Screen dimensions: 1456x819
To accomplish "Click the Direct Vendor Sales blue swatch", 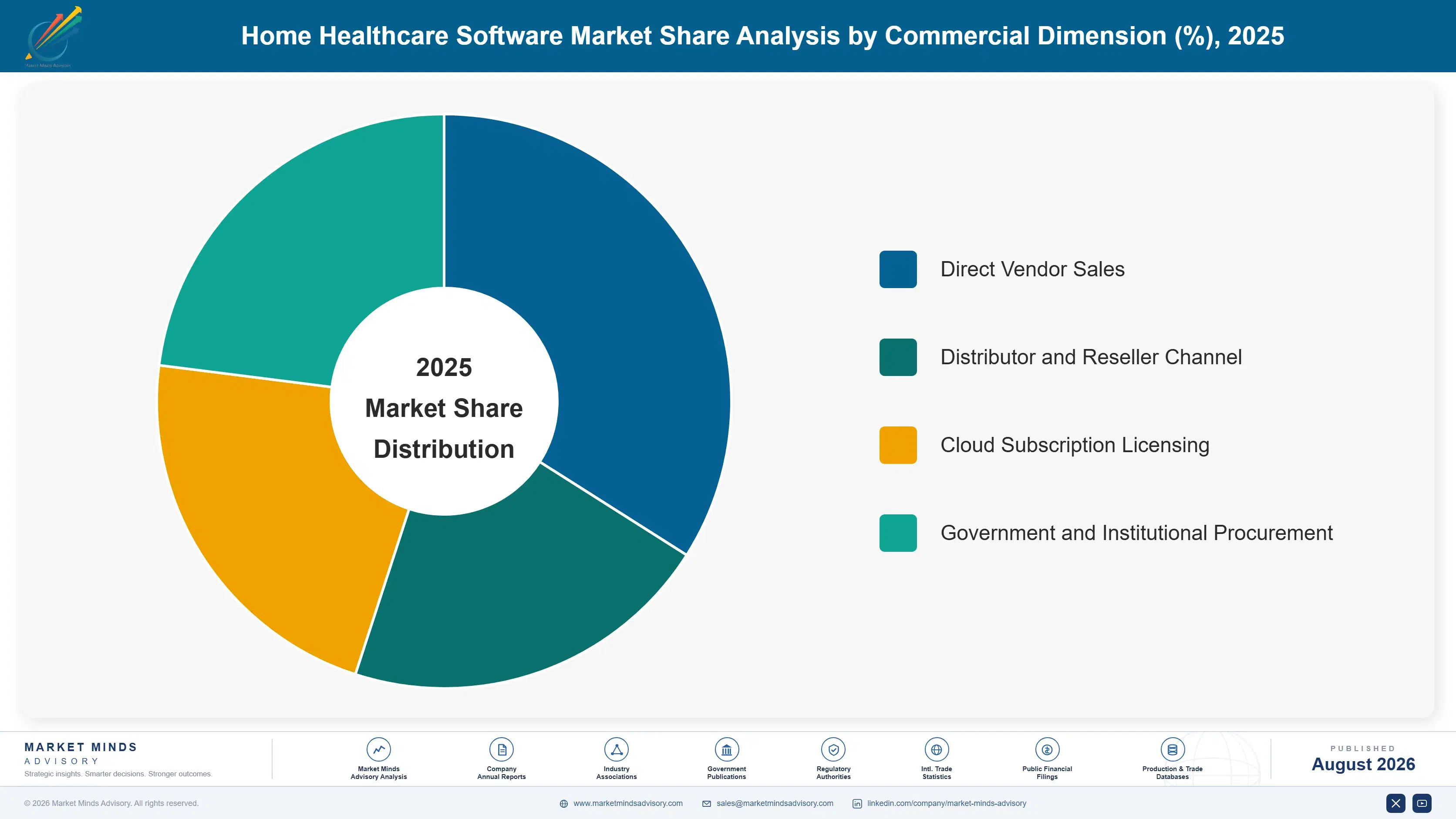I will [x=898, y=269].
